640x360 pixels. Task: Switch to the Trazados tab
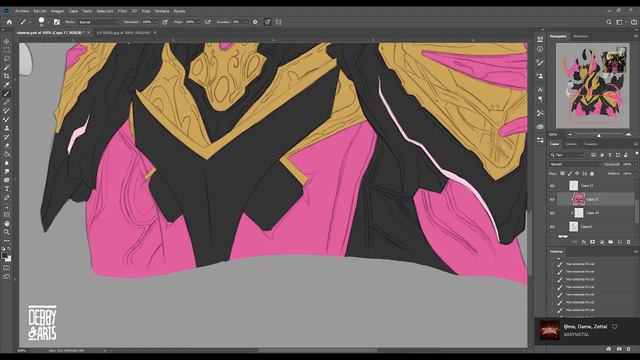(590, 144)
